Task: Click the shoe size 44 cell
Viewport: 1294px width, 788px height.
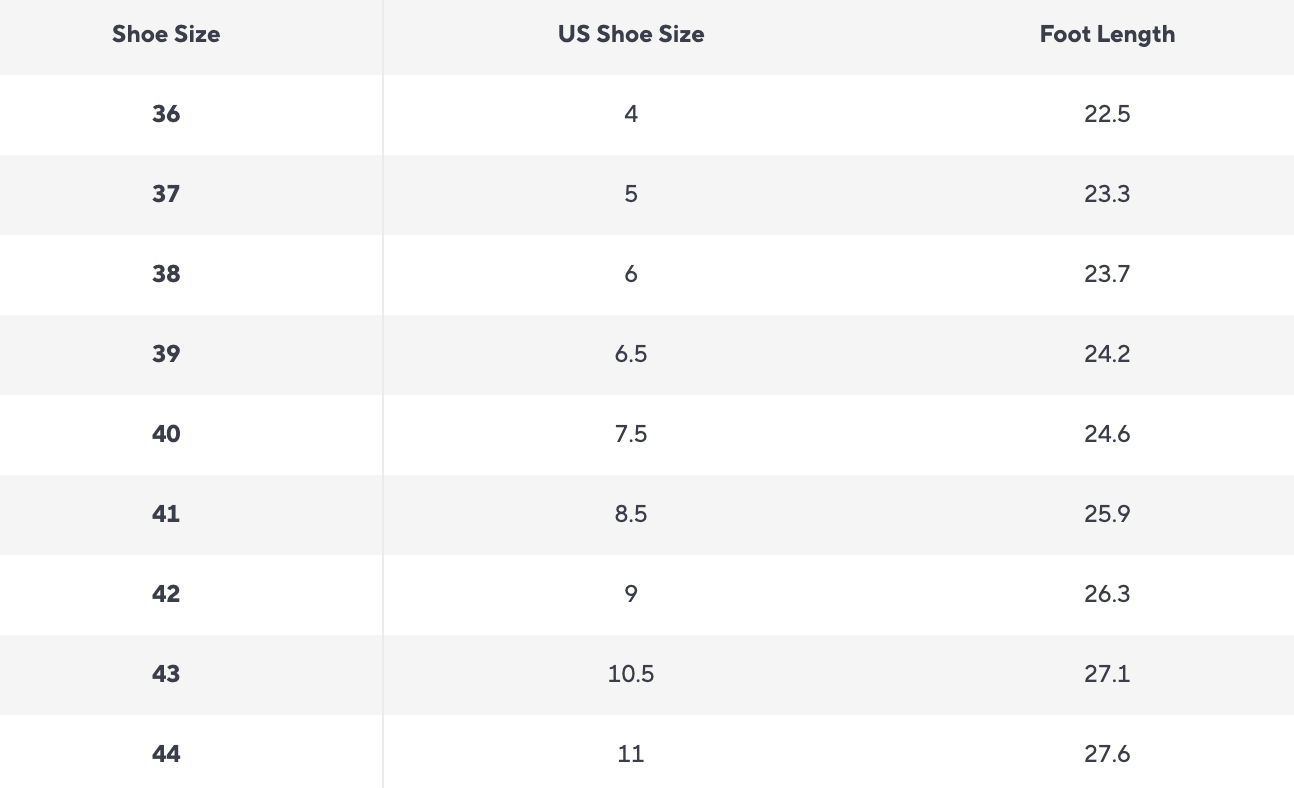Action: [x=166, y=754]
